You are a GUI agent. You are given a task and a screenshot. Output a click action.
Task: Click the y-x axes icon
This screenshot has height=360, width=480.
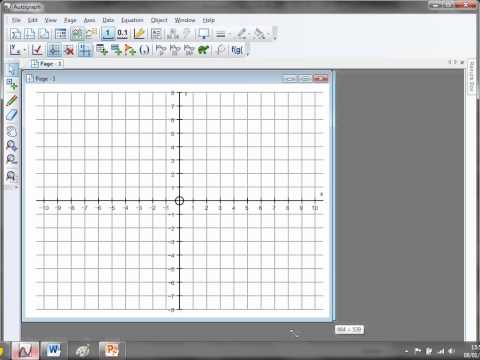click(x=15, y=50)
